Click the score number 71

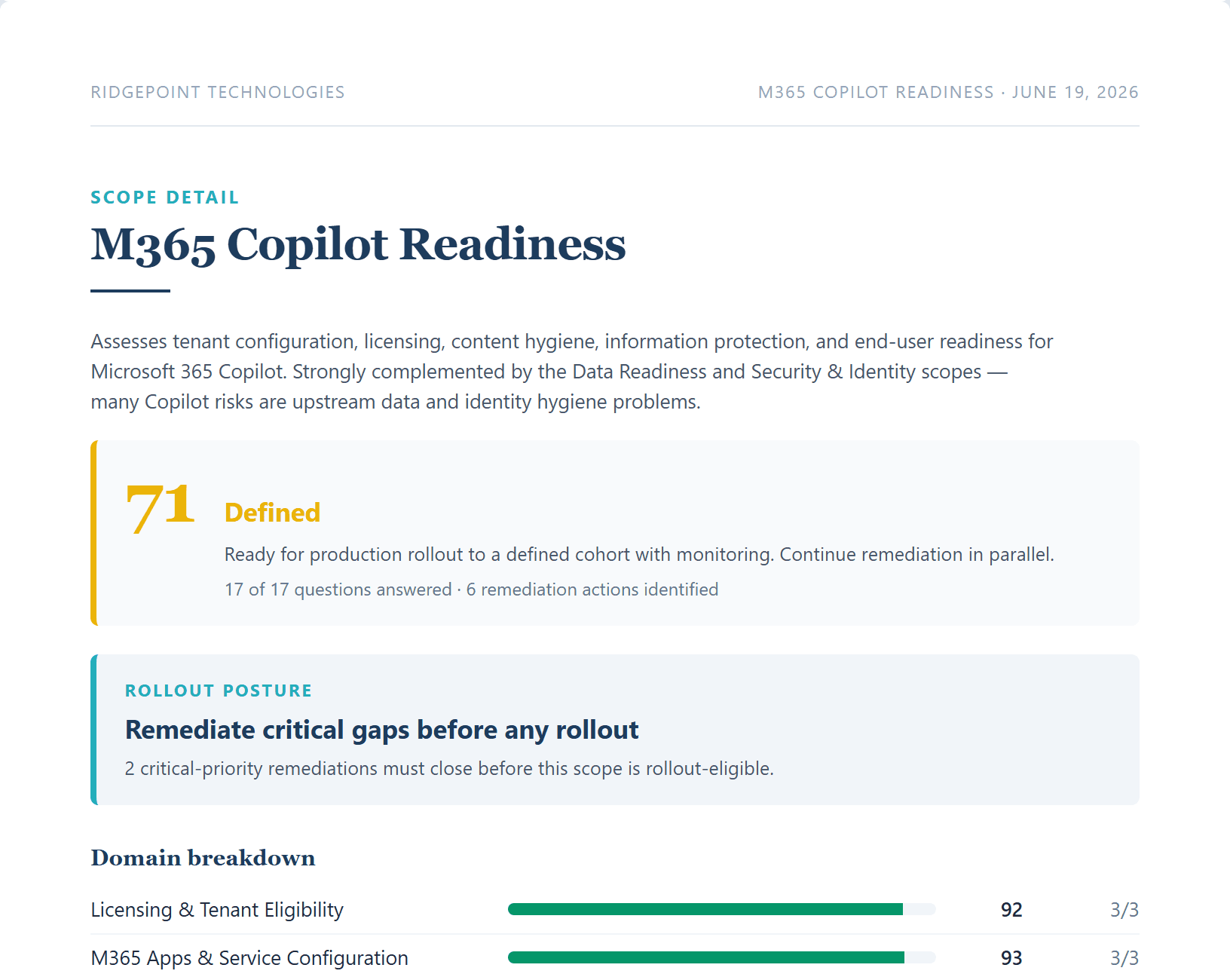coord(160,506)
